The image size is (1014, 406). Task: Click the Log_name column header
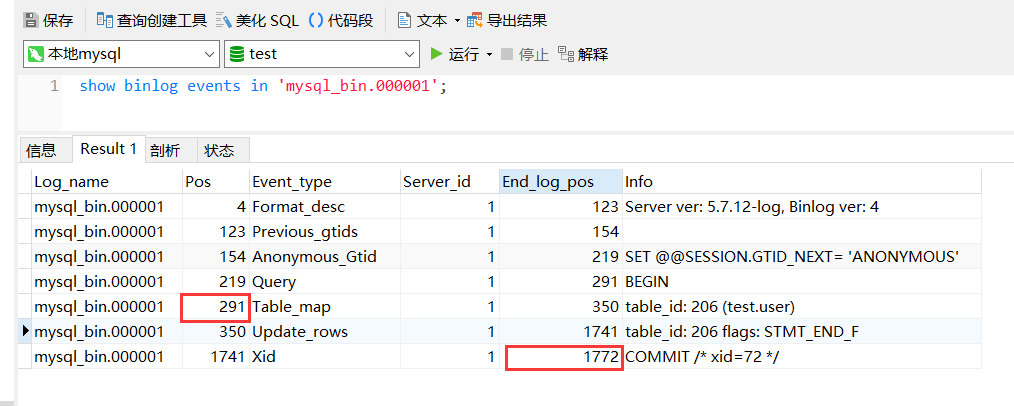pyautogui.click(x=107, y=182)
